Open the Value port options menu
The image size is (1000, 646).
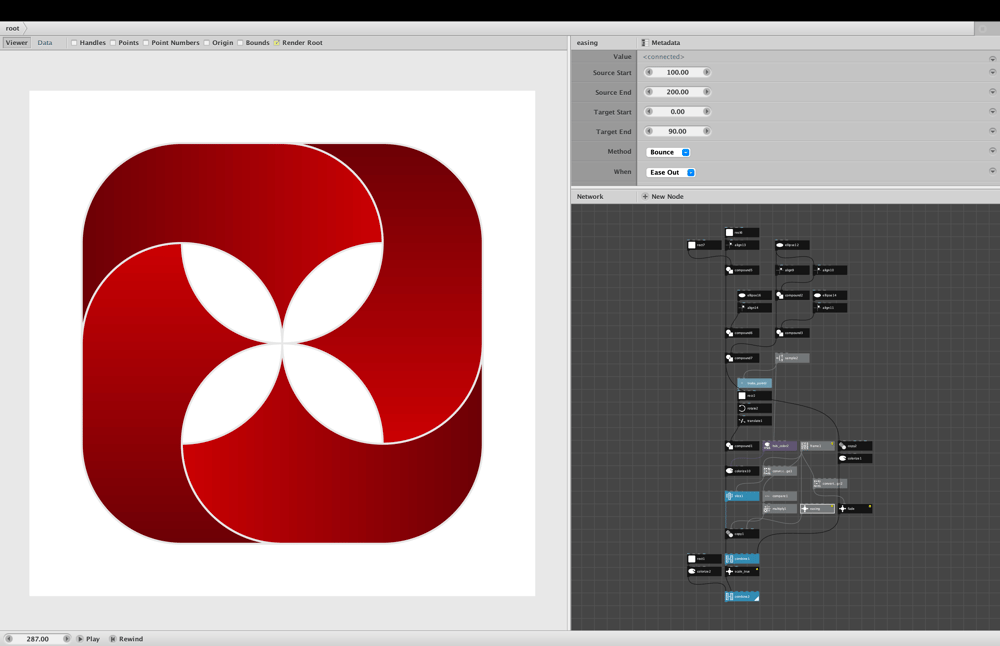click(x=992, y=58)
